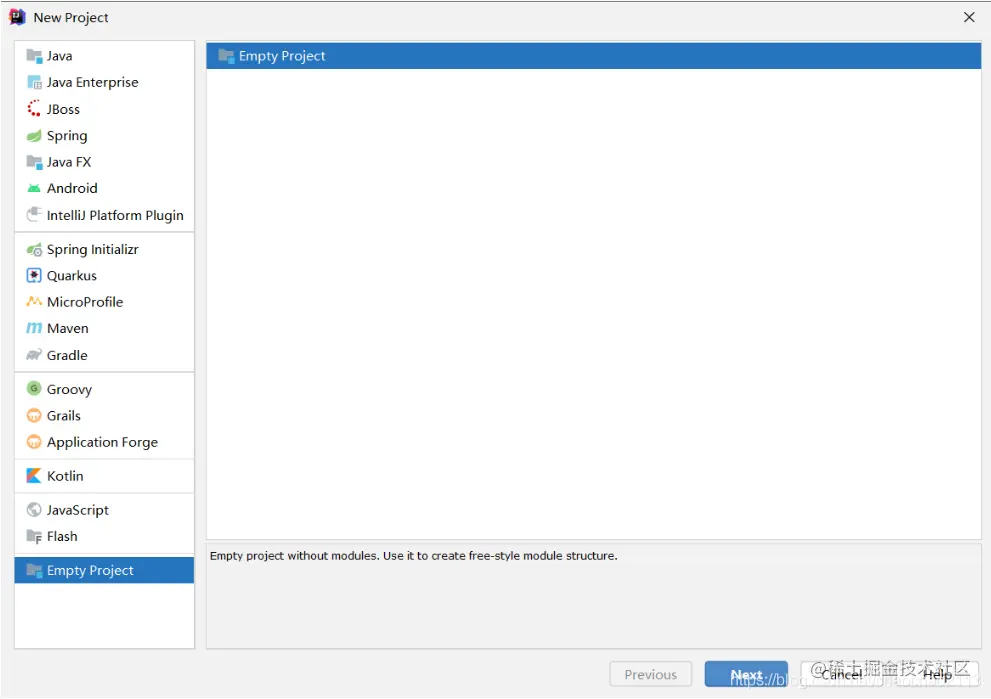The width and height of the screenshot is (991, 699).
Task: Select the Kotlin logo icon
Action: [x=34, y=475]
